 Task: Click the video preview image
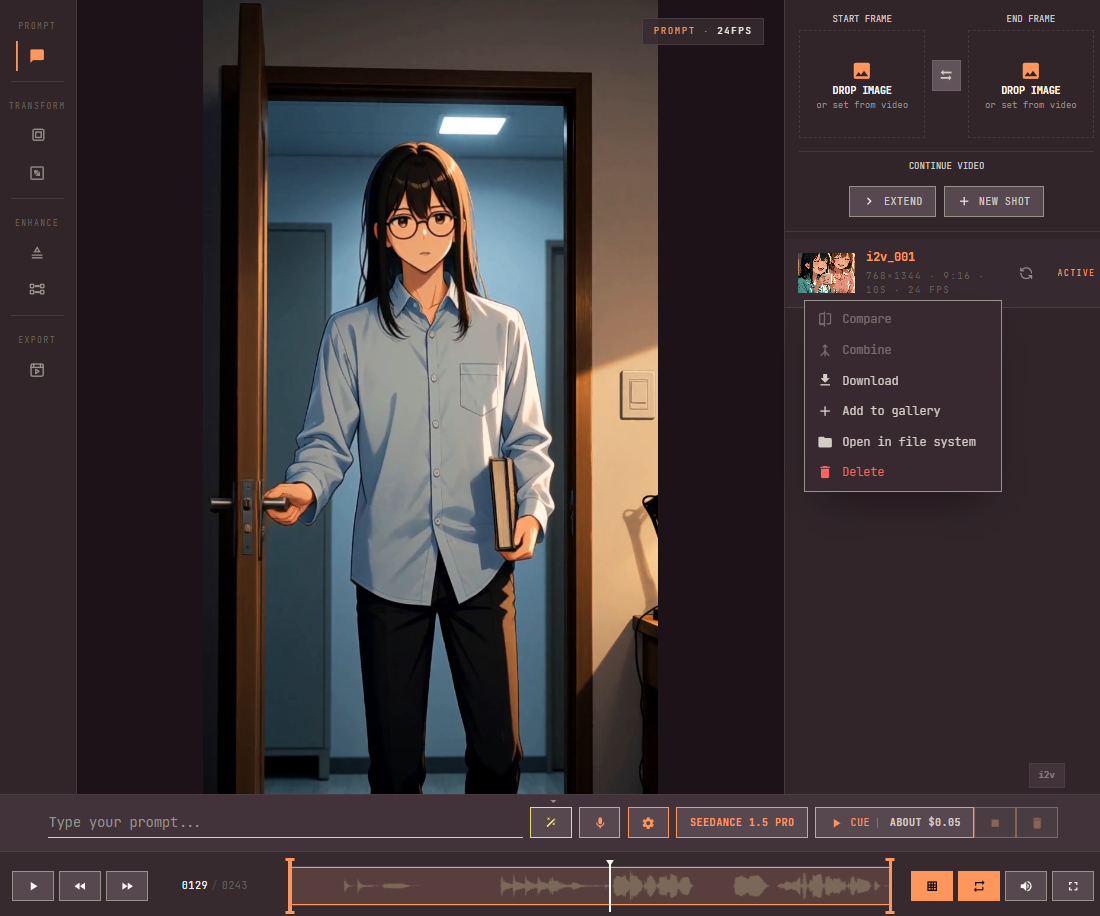430,397
